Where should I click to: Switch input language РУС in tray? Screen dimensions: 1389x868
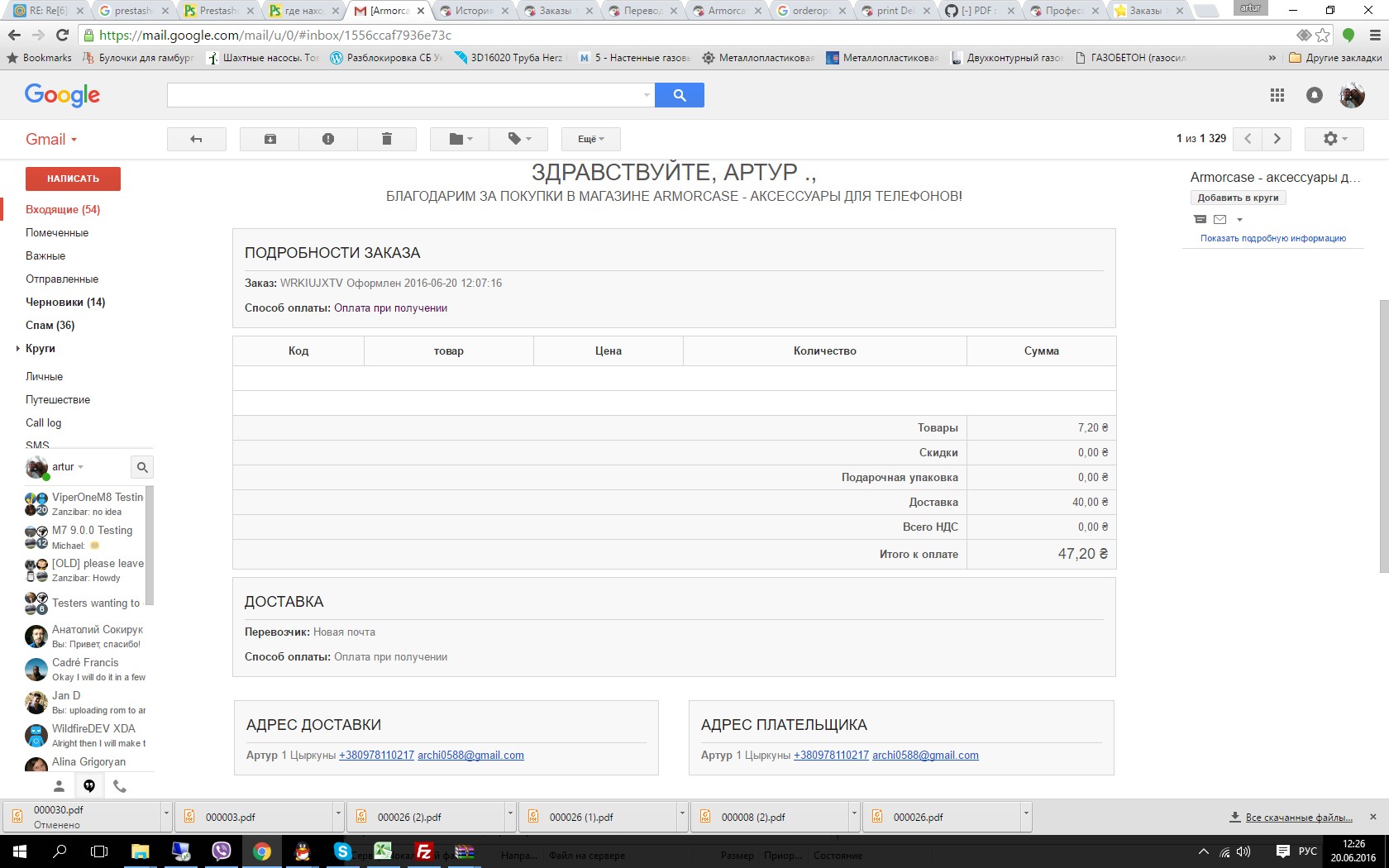point(1308,851)
